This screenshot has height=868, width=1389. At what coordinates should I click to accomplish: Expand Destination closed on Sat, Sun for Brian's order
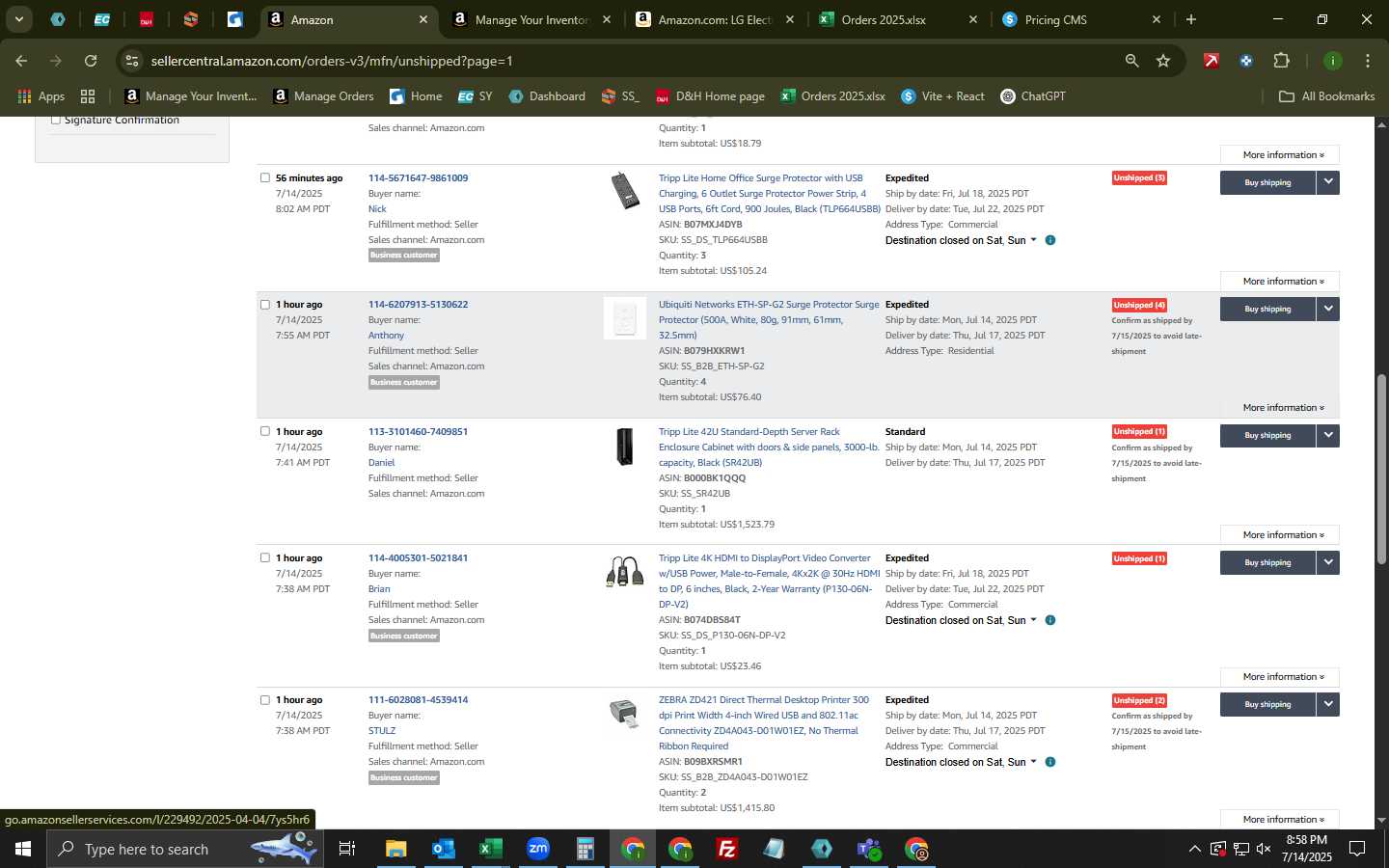(x=961, y=620)
